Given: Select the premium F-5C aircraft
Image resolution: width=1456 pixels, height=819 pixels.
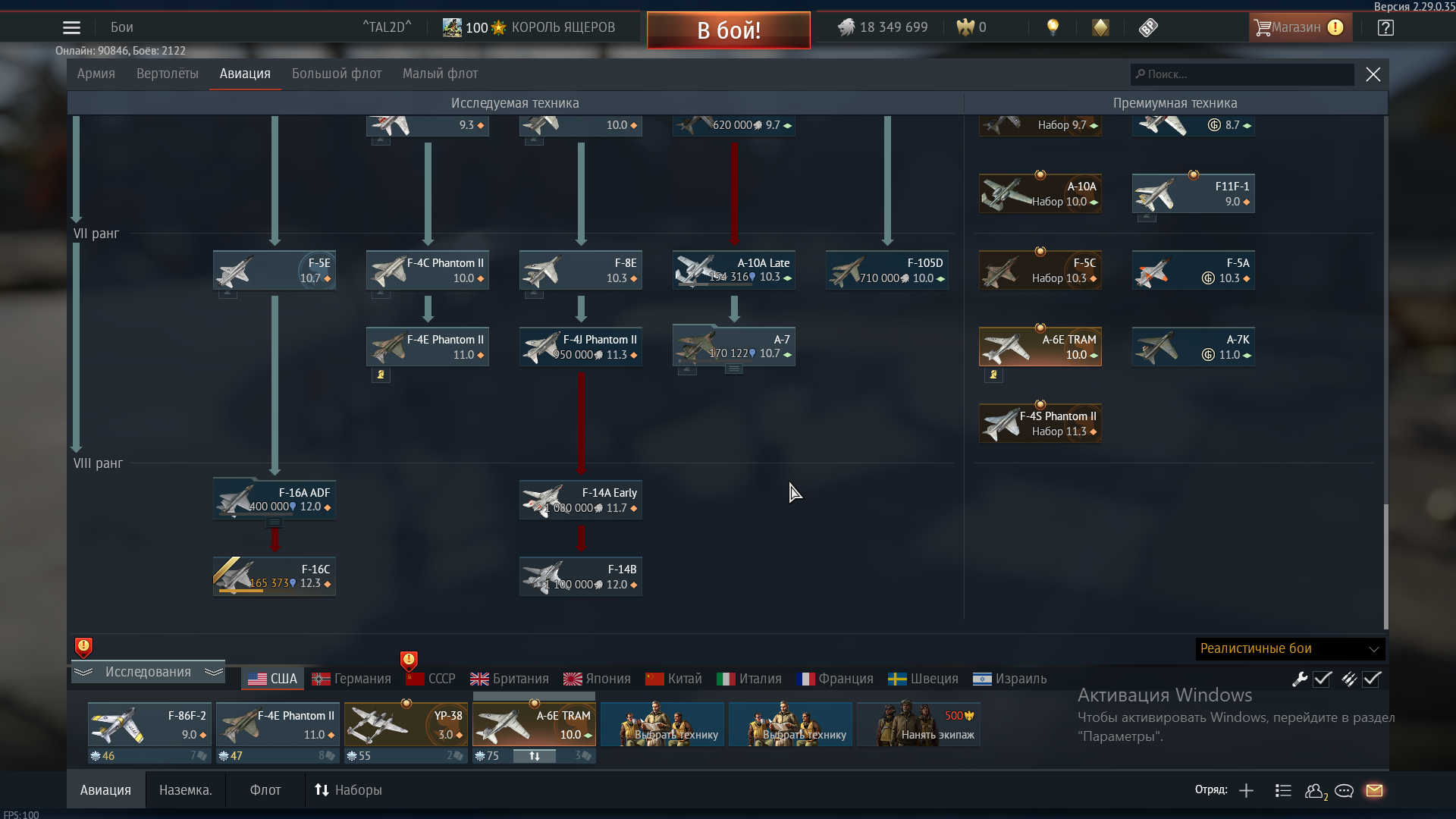Looking at the screenshot, I should (1040, 270).
